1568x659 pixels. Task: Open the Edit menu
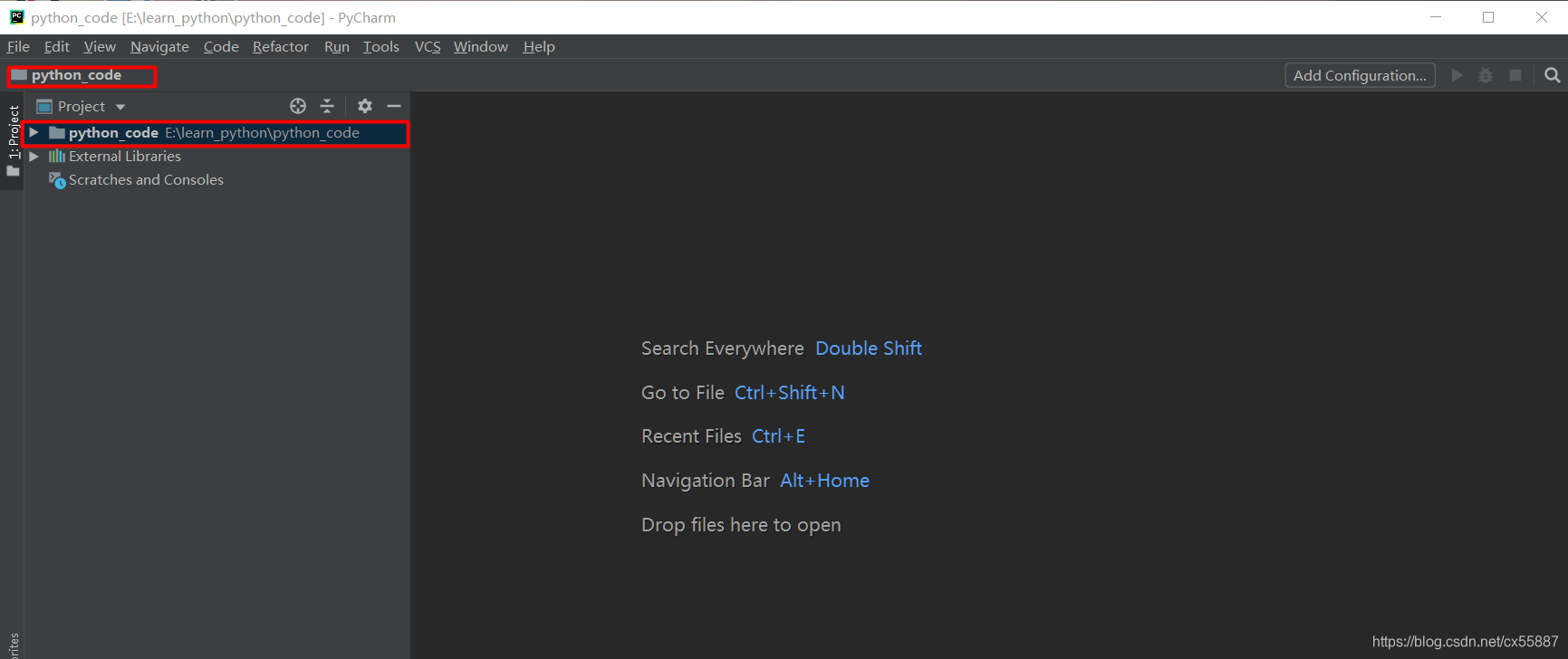[57, 46]
